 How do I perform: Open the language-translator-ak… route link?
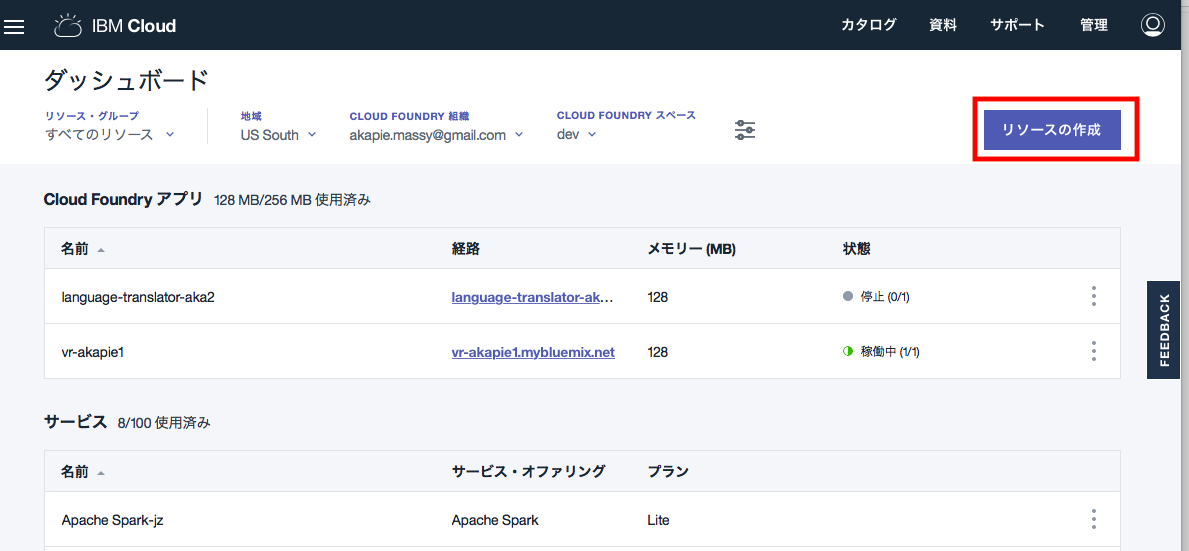532,297
